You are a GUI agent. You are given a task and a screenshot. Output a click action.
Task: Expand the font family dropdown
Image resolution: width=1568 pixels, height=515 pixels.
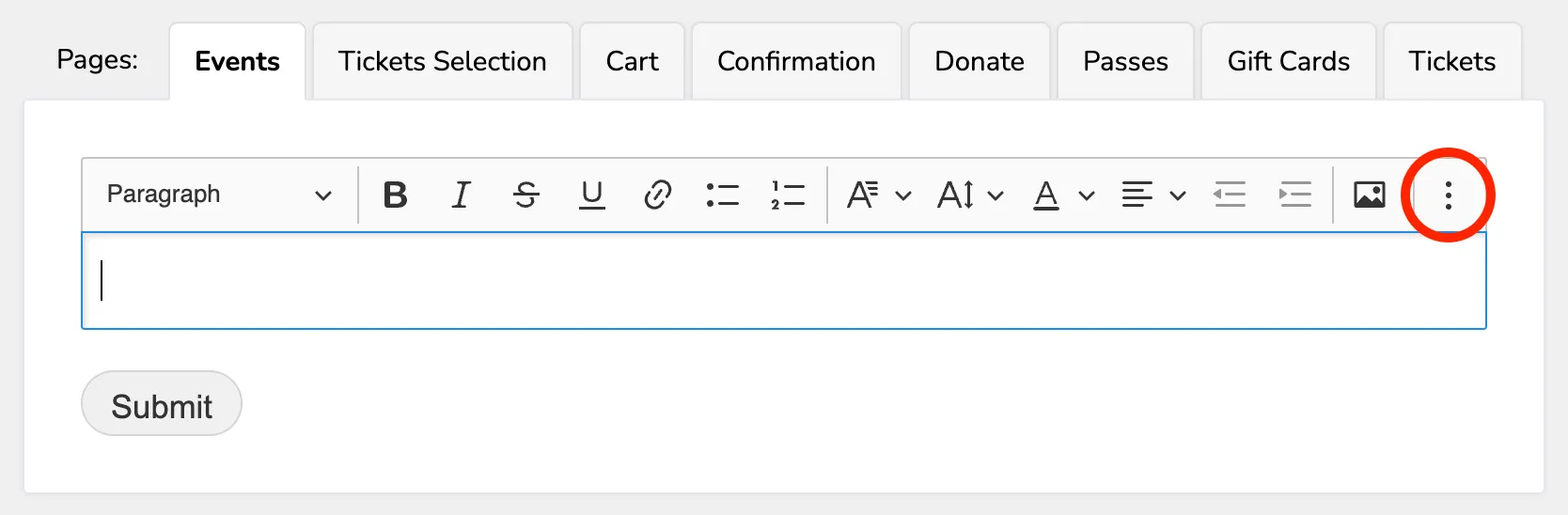pos(879,195)
